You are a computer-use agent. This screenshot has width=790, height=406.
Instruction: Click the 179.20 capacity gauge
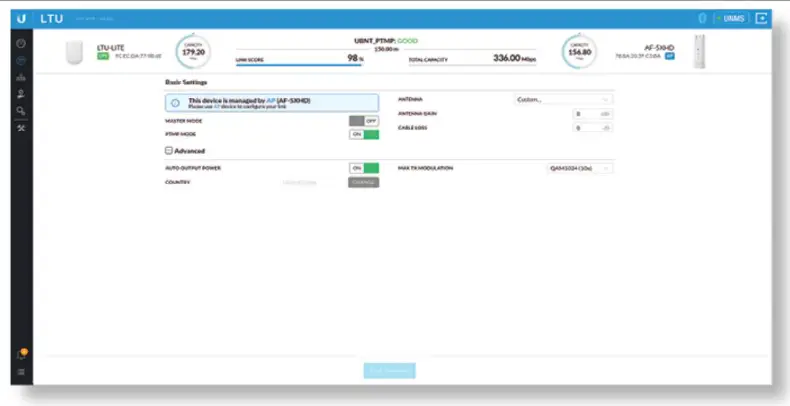coord(193,51)
